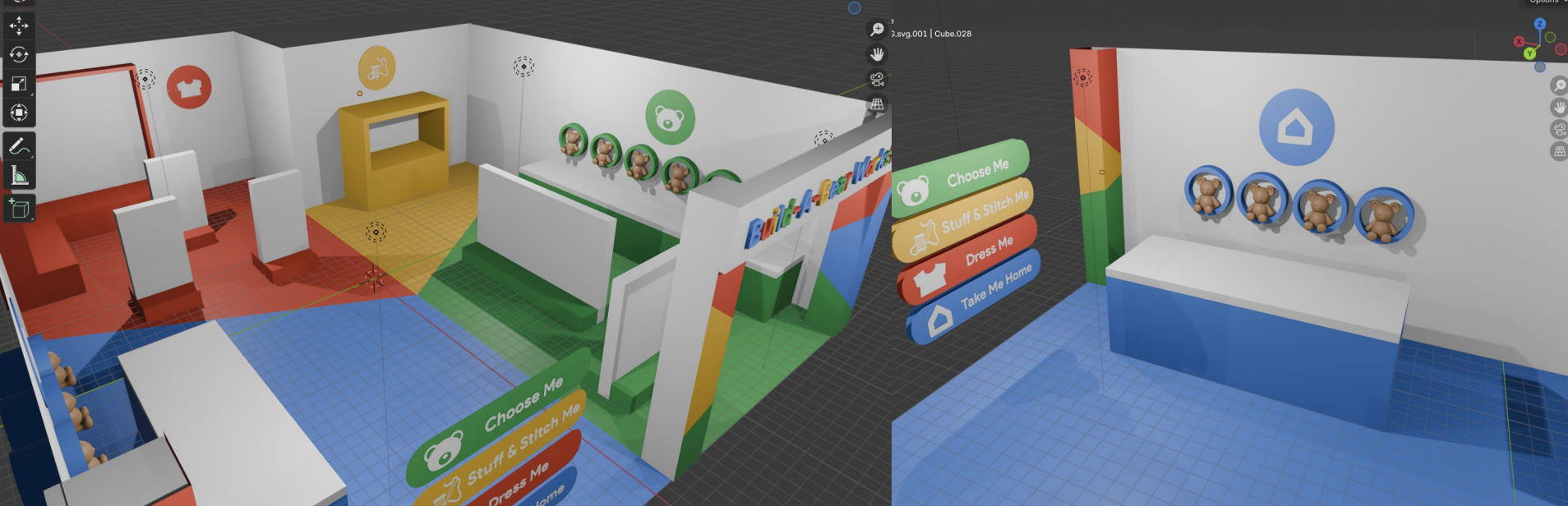Select the red 'Dress Me' sign in right viewport
This screenshot has width=1568, height=506.
tap(968, 260)
